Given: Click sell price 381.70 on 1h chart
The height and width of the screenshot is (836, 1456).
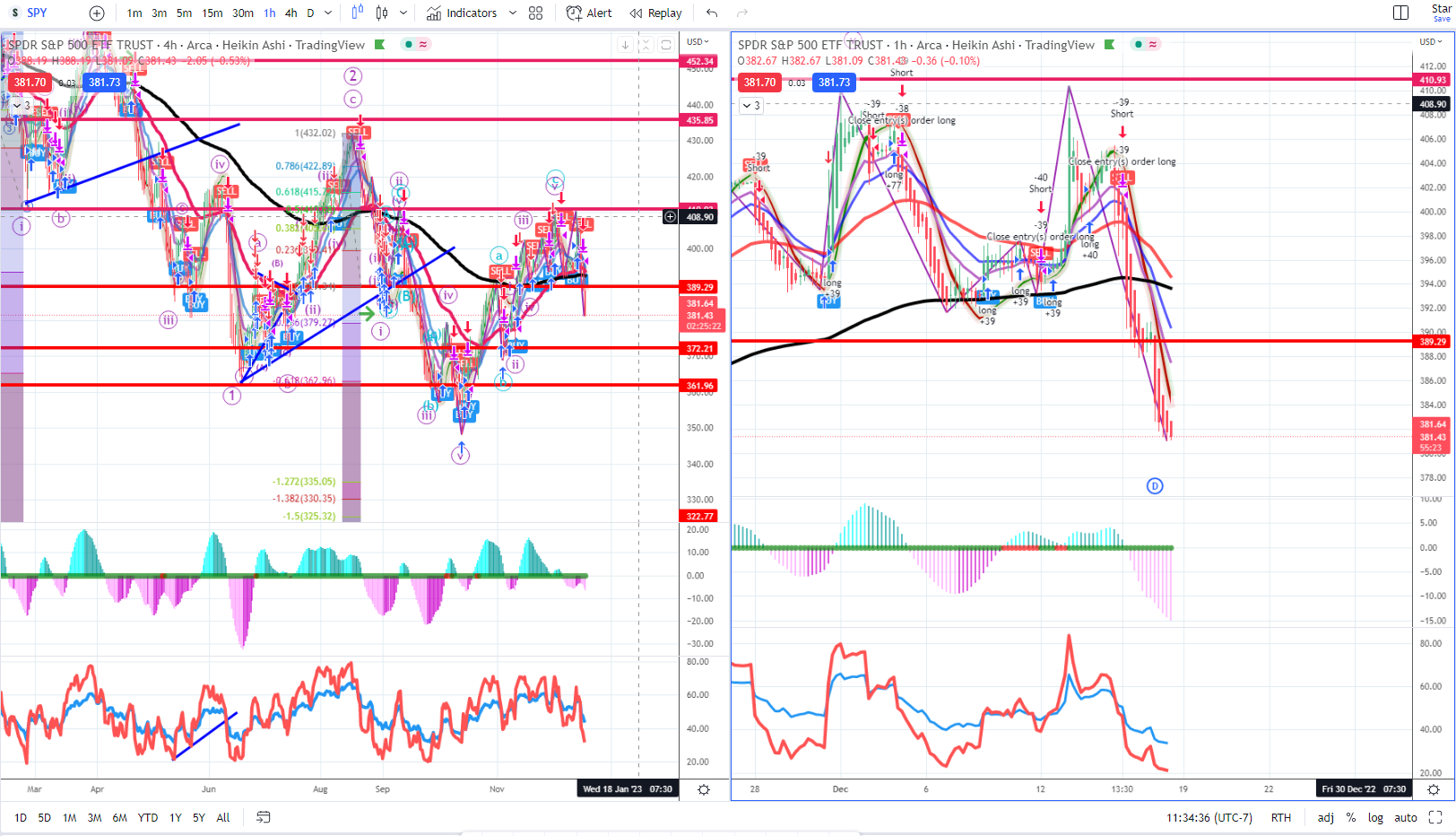Looking at the screenshot, I should tap(759, 82).
